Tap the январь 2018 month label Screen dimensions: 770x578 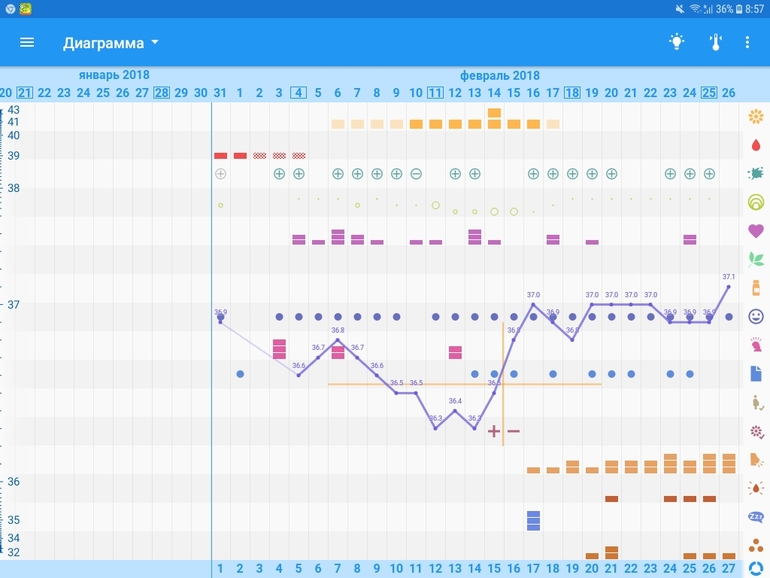pos(114,75)
